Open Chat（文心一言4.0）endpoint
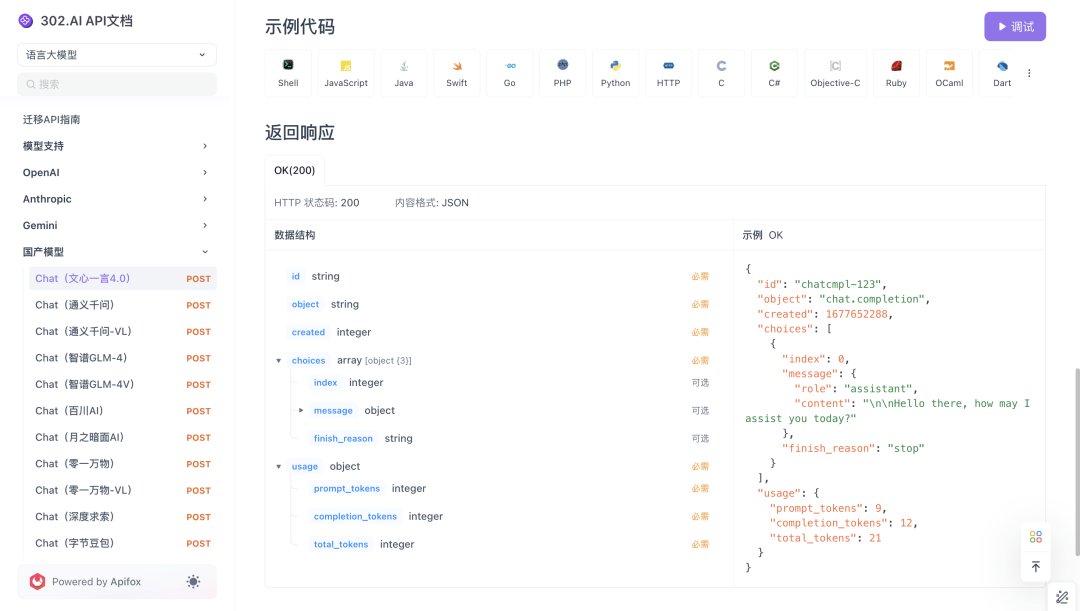 (123, 278)
